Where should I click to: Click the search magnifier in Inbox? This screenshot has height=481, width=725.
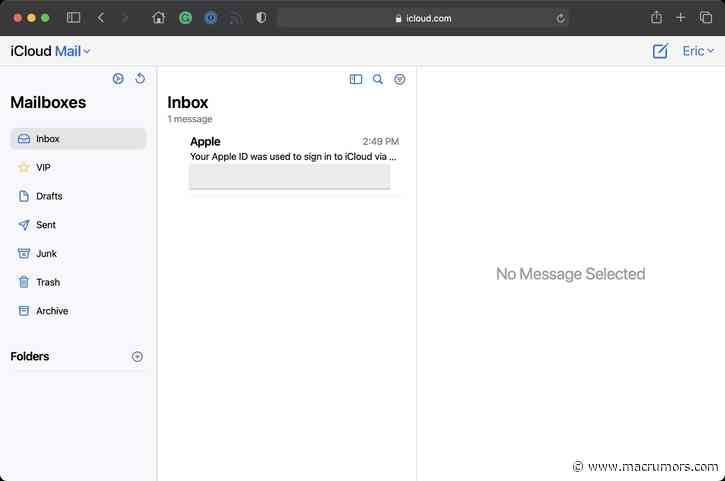378,80
